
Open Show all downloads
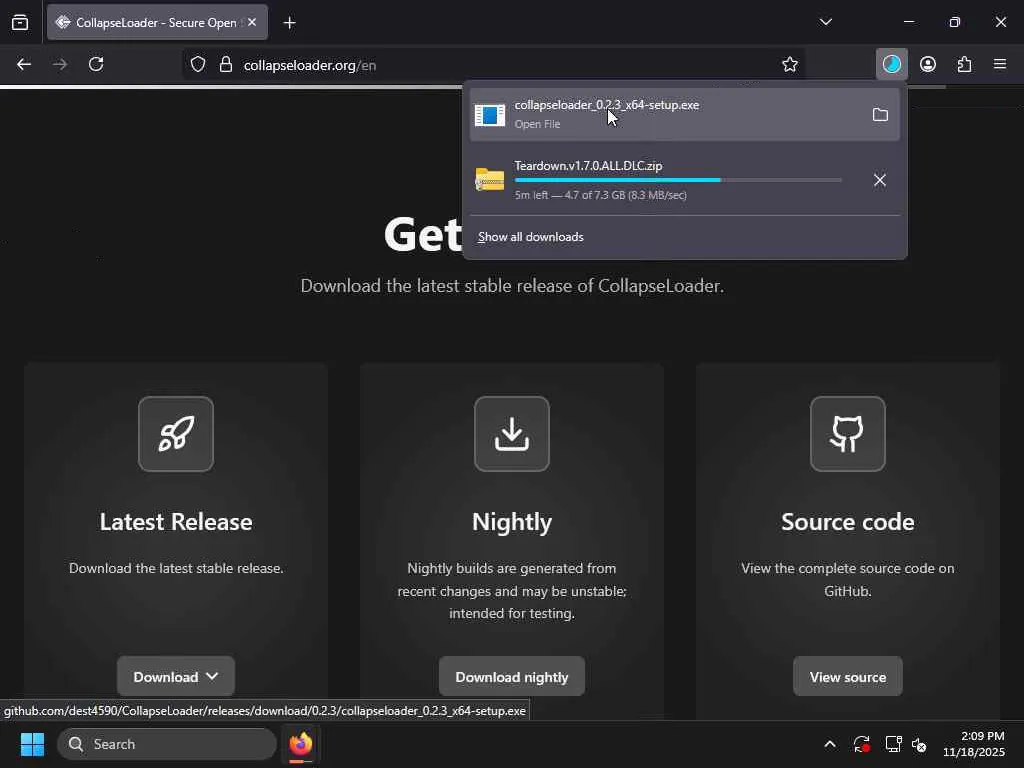[x=530, y=237]
